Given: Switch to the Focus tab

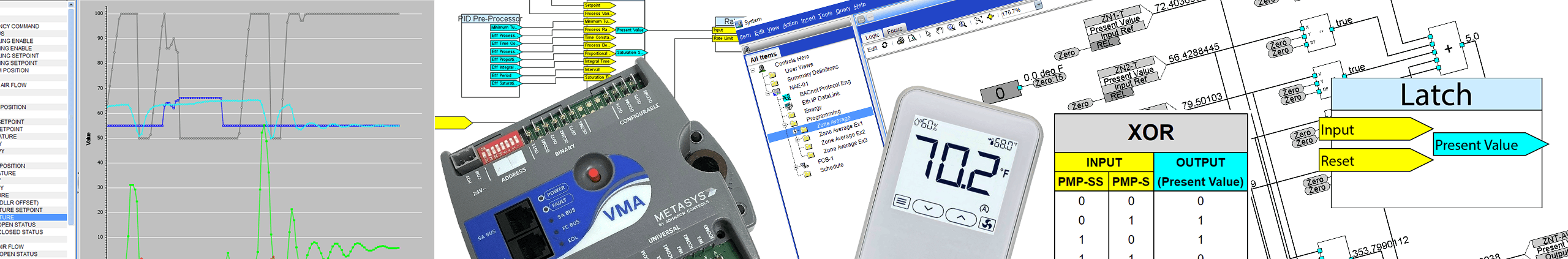Looking at the screenshot, I should 895,31.
